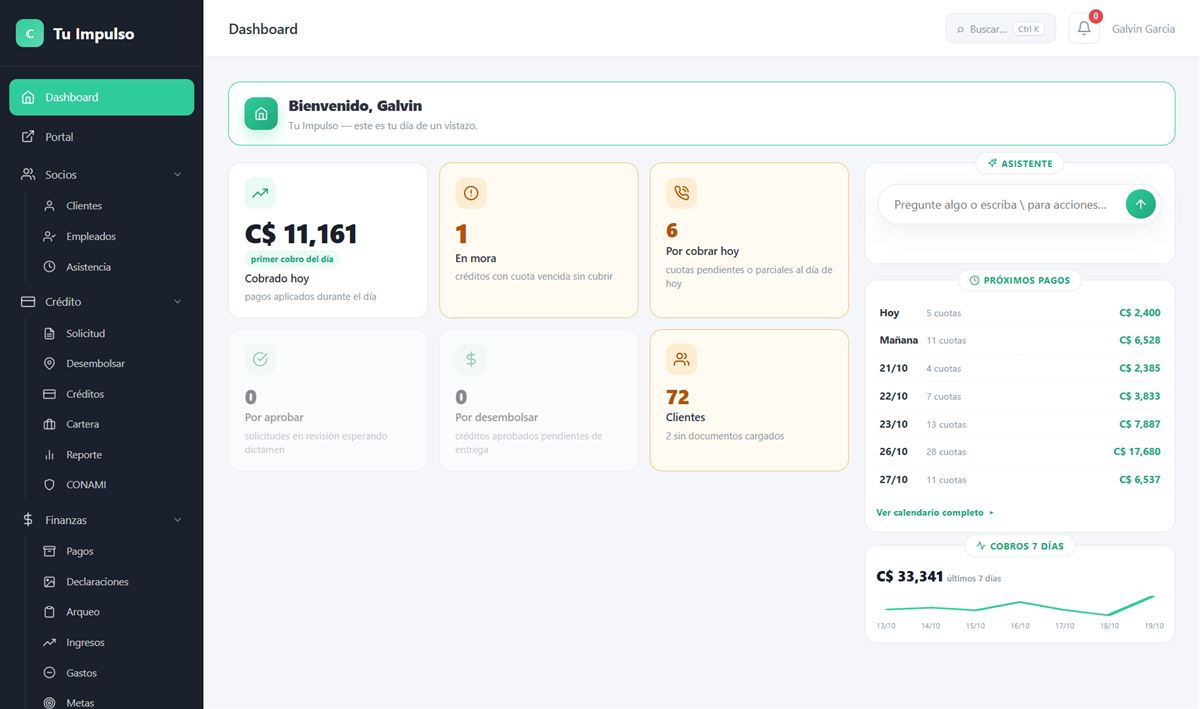Focus the assistant question input field
The image size is (1200, 709).
tap(1003, 205)
